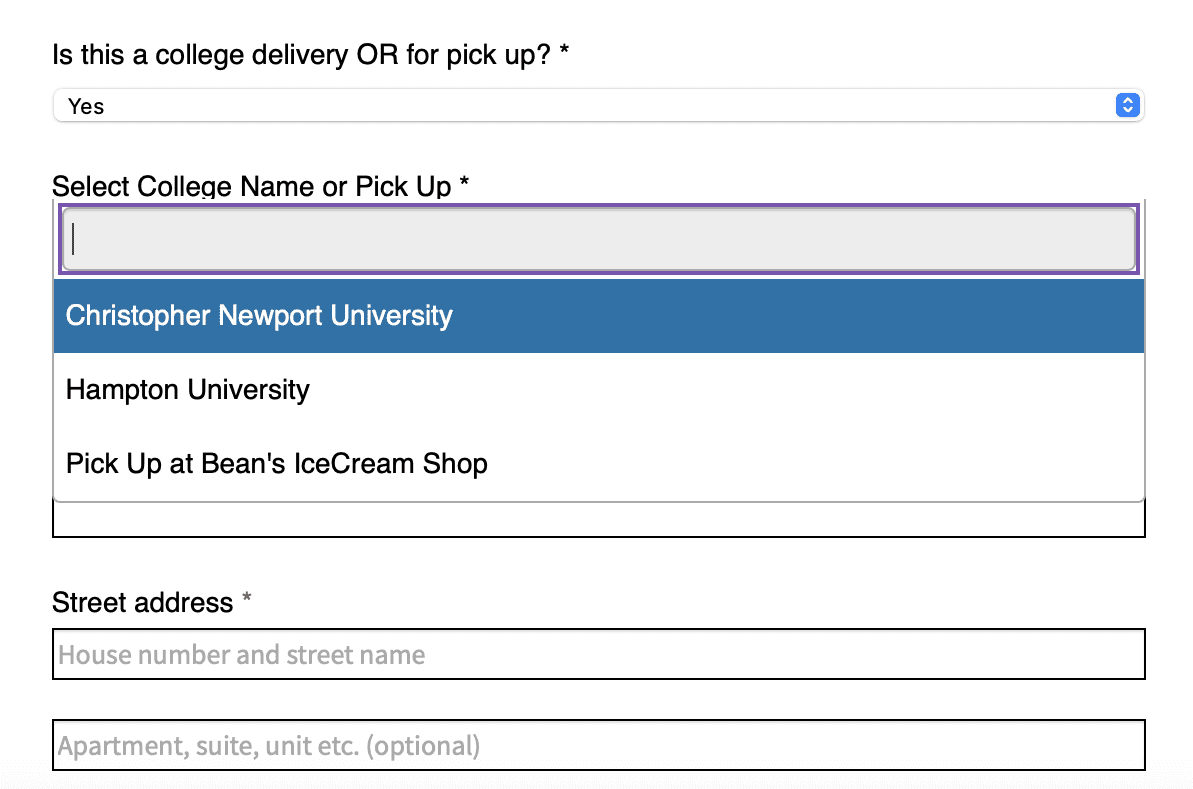Click the 'House number and street name' placeholder
Screen dimensions: 1193x789
[x=242, y=655]
